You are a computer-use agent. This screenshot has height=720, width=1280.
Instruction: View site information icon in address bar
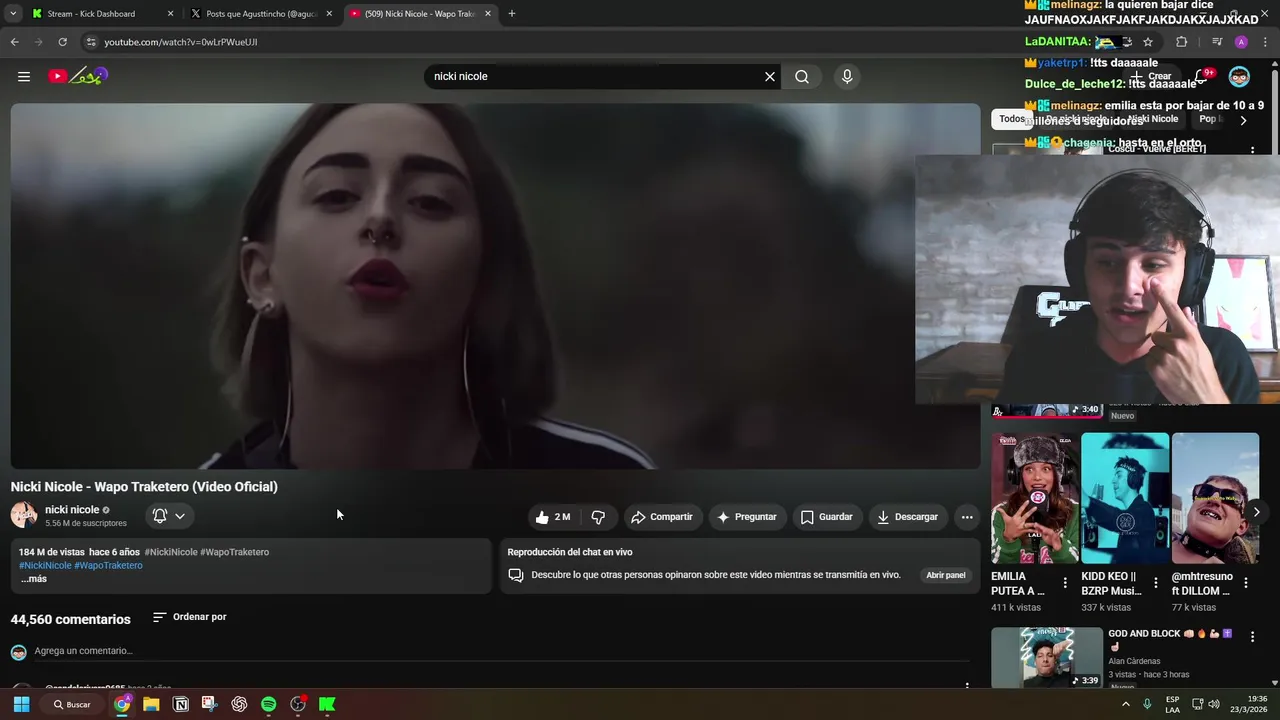point(91,42)
